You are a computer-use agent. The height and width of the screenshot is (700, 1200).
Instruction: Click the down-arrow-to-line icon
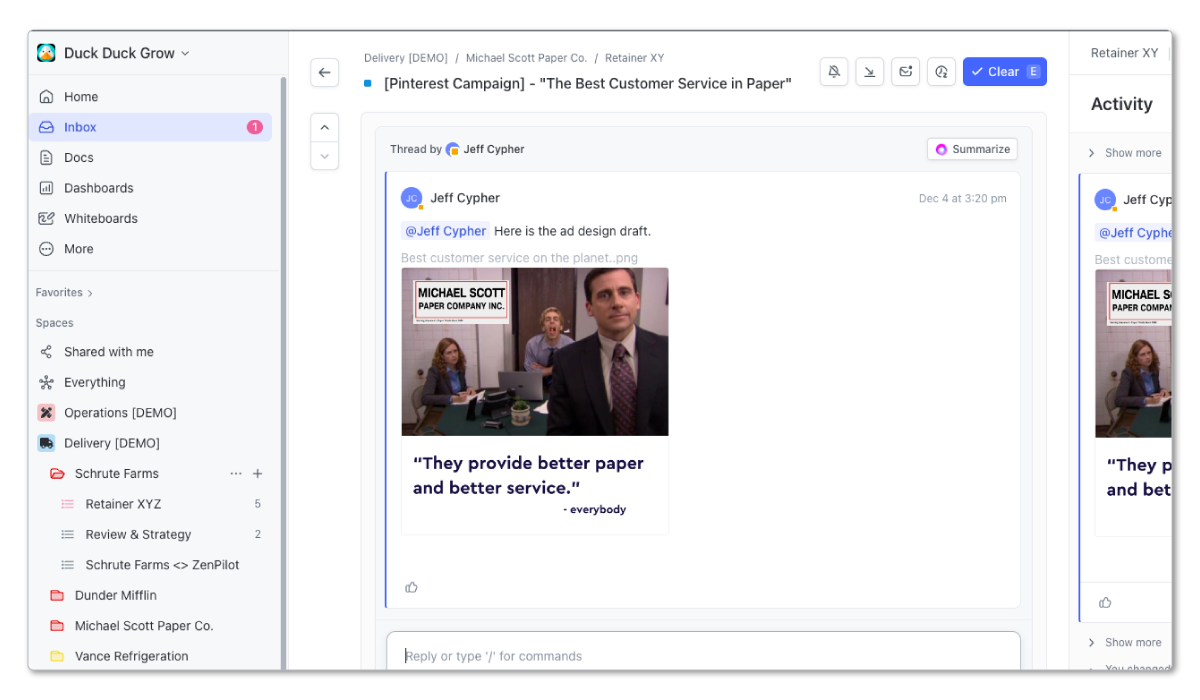(x=870, y=72)
